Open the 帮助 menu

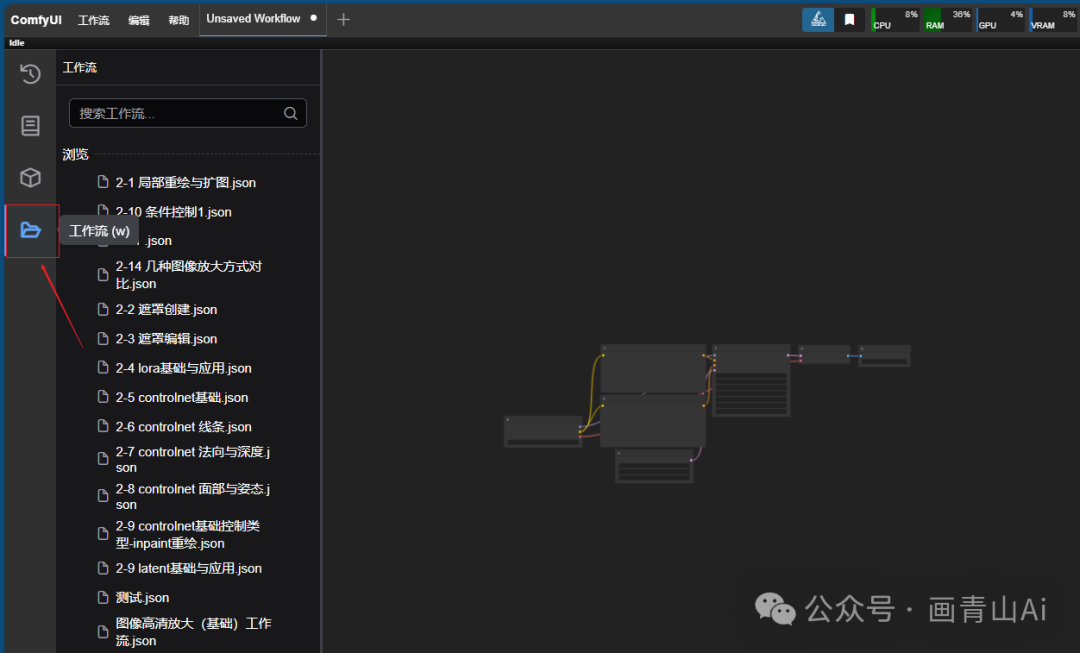[179, 20]
